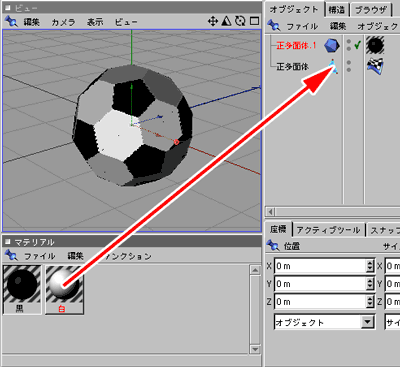
Task: Click the view zoom triangle icon
Action: (226, 21)
